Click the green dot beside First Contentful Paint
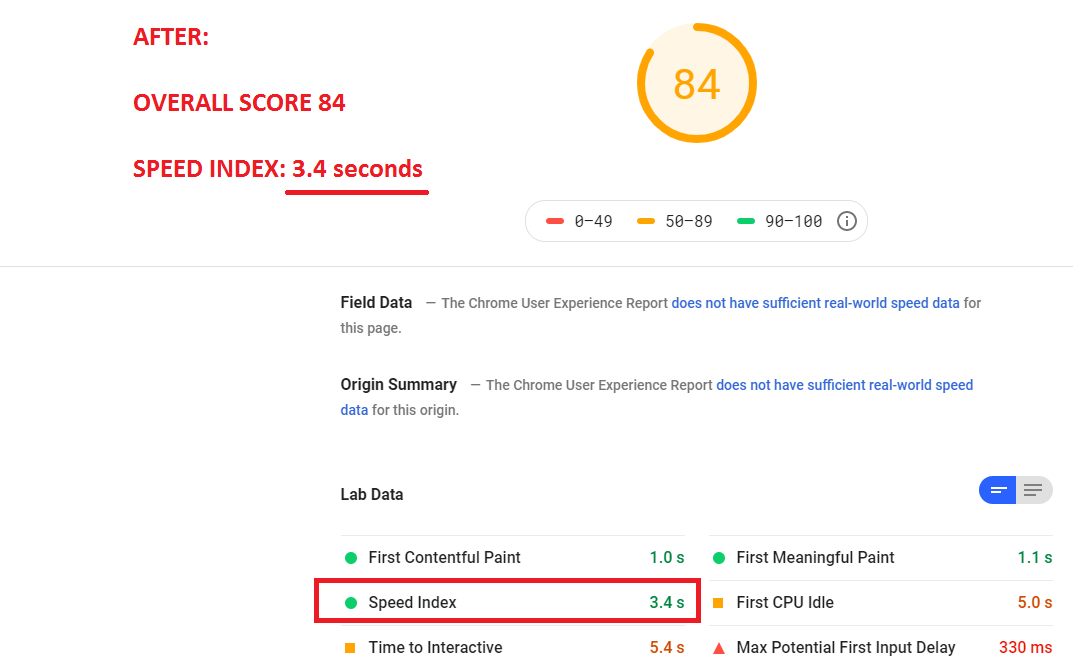Screen dimensions: 1073x659 tap(350, 557)
